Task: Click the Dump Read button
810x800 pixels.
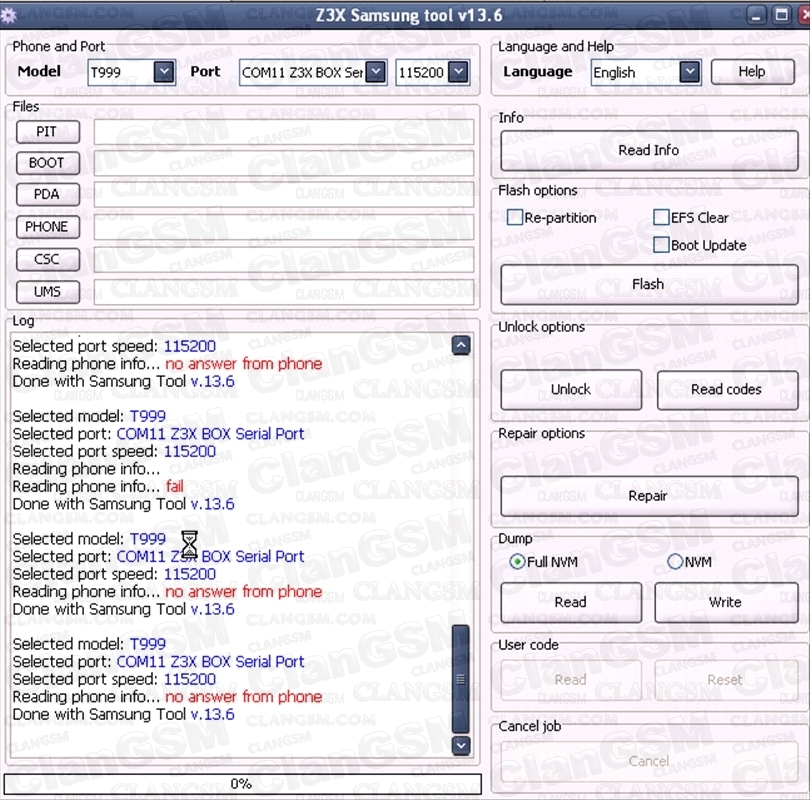Action: [x=571, y=602]
